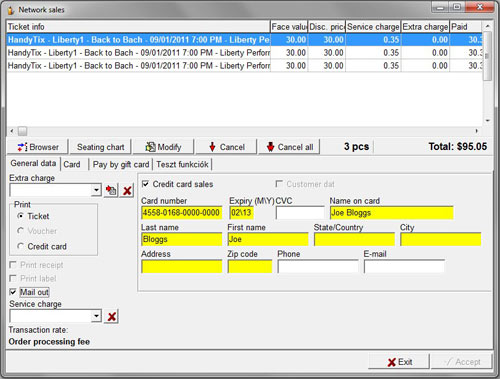This screenshot has width=500, height=379.
Task: Click the Zip code field
Action: (250, 267)
